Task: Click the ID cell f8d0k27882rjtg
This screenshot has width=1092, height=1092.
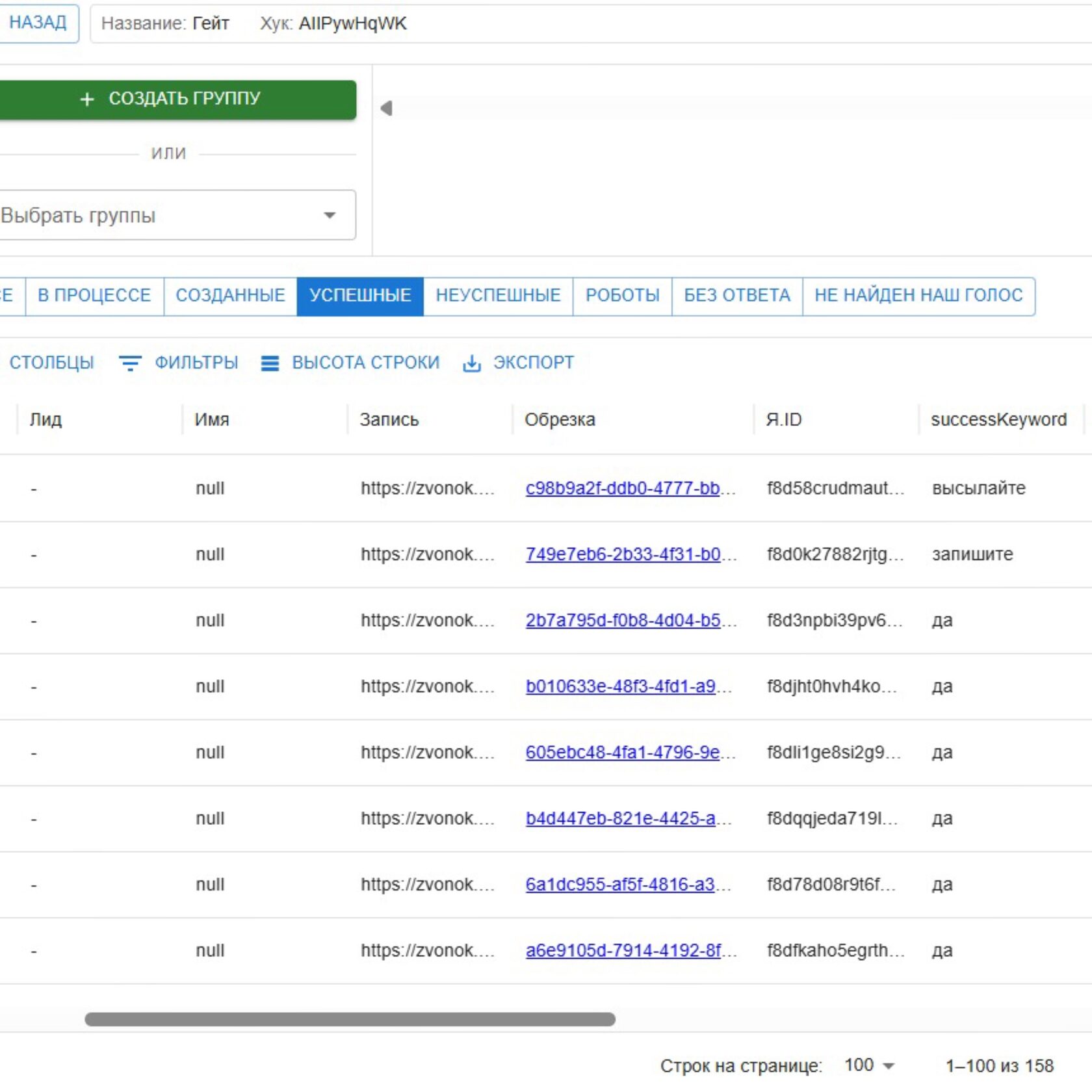Action: (x=835, y=554)
